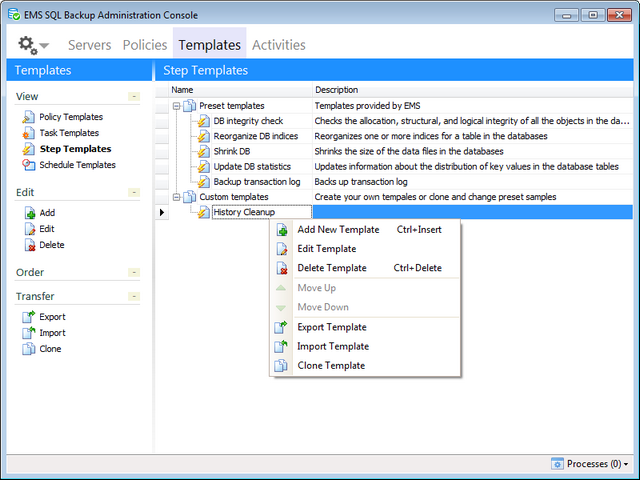Click the Import icon in Transfer section
This screenshot has width=640, height=480.
(28, 333)
